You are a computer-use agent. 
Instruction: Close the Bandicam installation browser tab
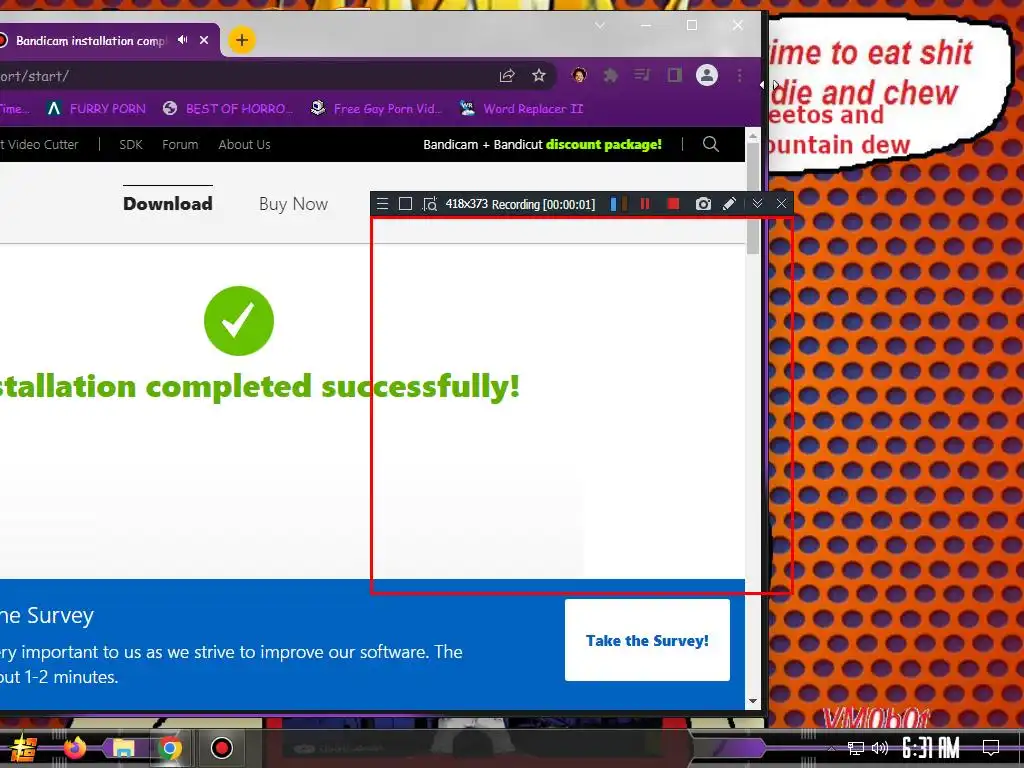click(204, 40)
